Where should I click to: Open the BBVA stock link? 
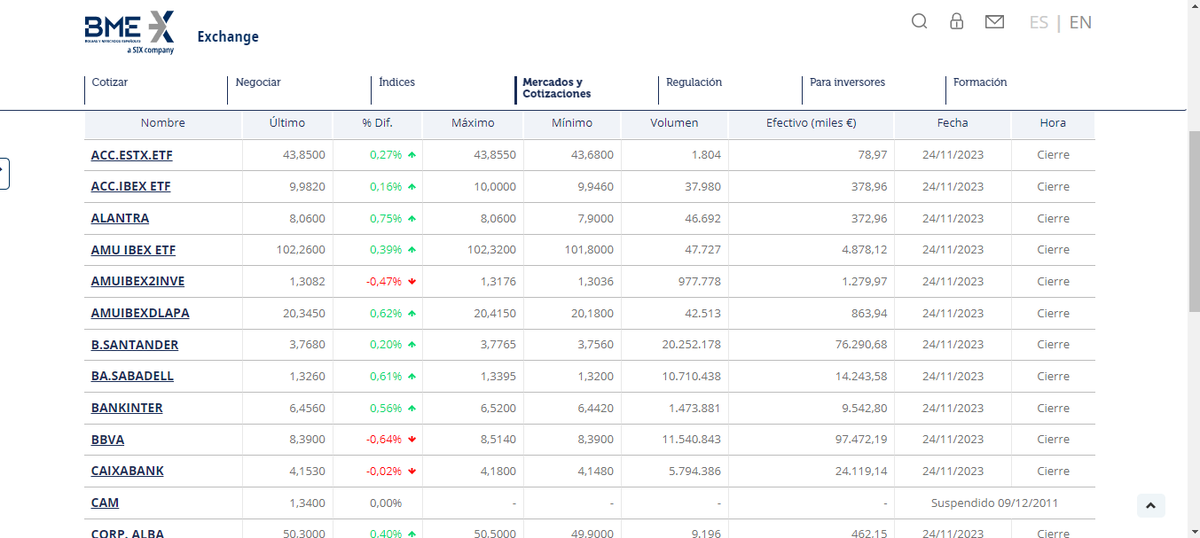pos(108,439)
